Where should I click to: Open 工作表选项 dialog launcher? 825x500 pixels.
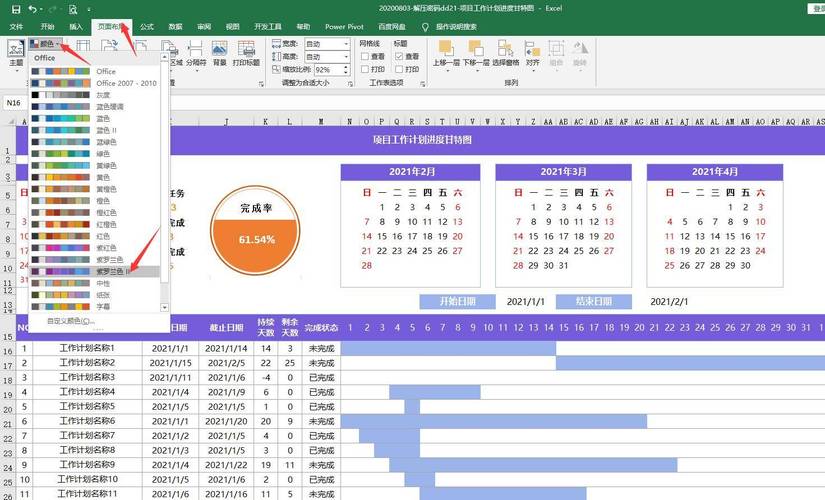422,84
